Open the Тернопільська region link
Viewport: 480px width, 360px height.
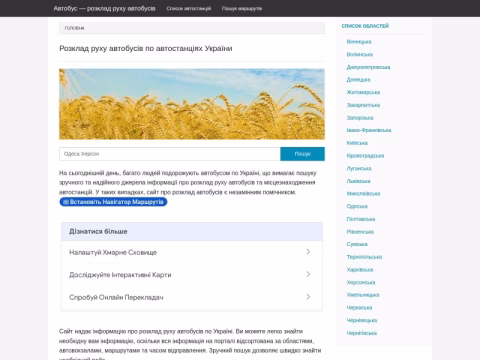click(364, 257)
